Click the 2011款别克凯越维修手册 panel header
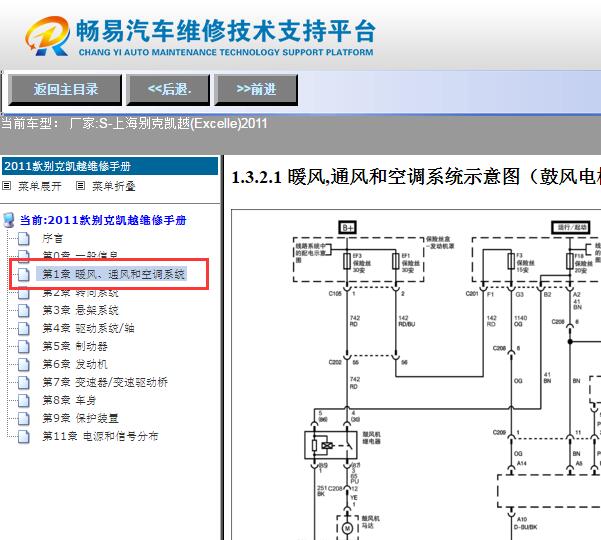 [110, 166]
